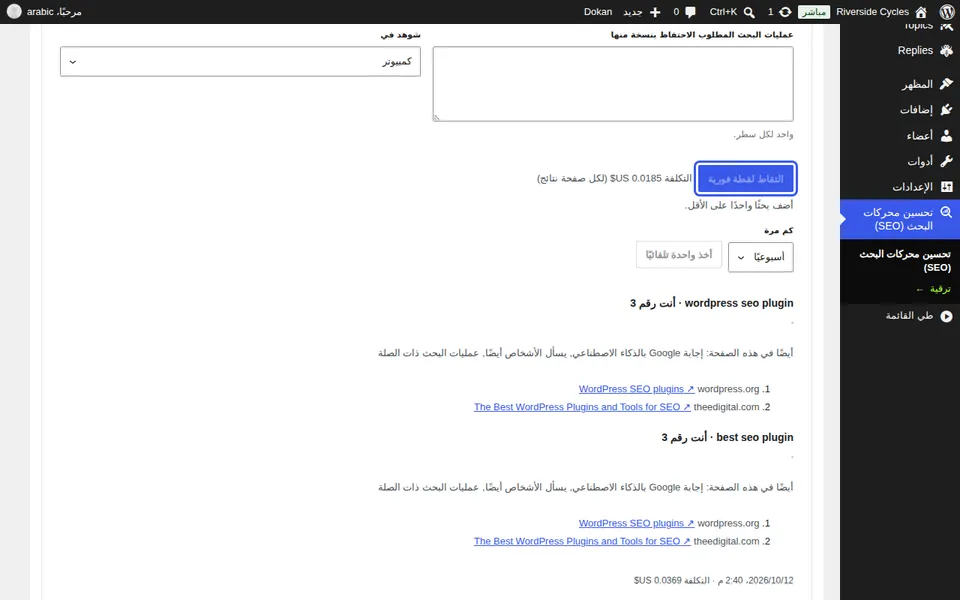Click the الإعدادات sliders icon

[946, 187]
